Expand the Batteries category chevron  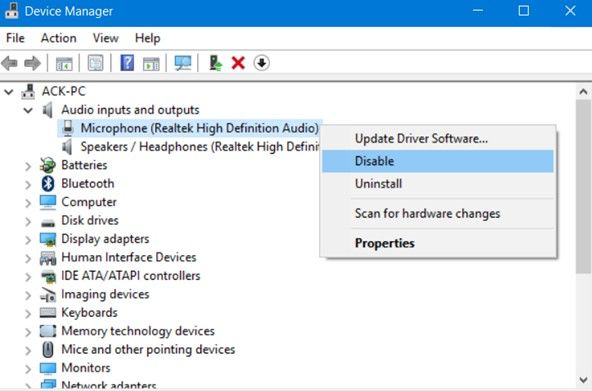(x=28, y=166)
